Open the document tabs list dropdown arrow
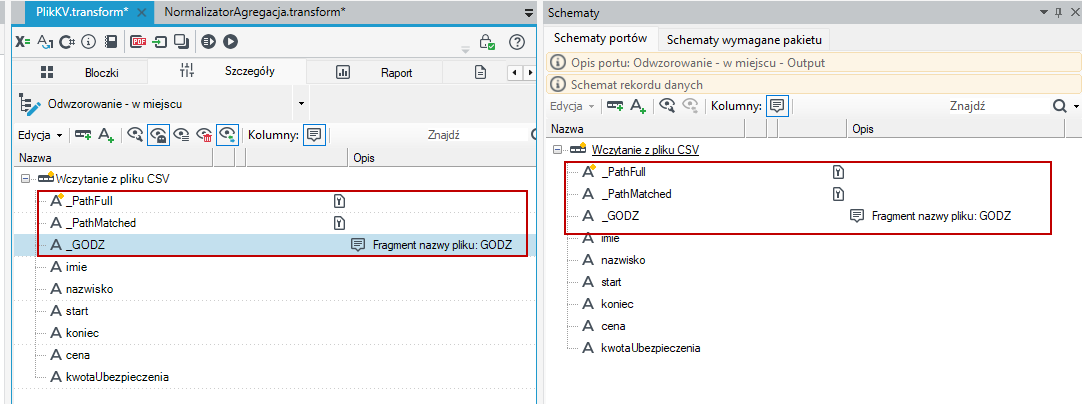Screen dimensions: 1082x404 529,12
